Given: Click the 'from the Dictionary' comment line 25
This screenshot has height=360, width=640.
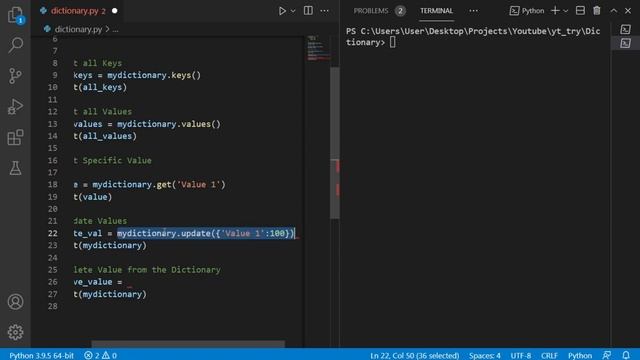Looking at the screenshot, I should click(174, 270).
